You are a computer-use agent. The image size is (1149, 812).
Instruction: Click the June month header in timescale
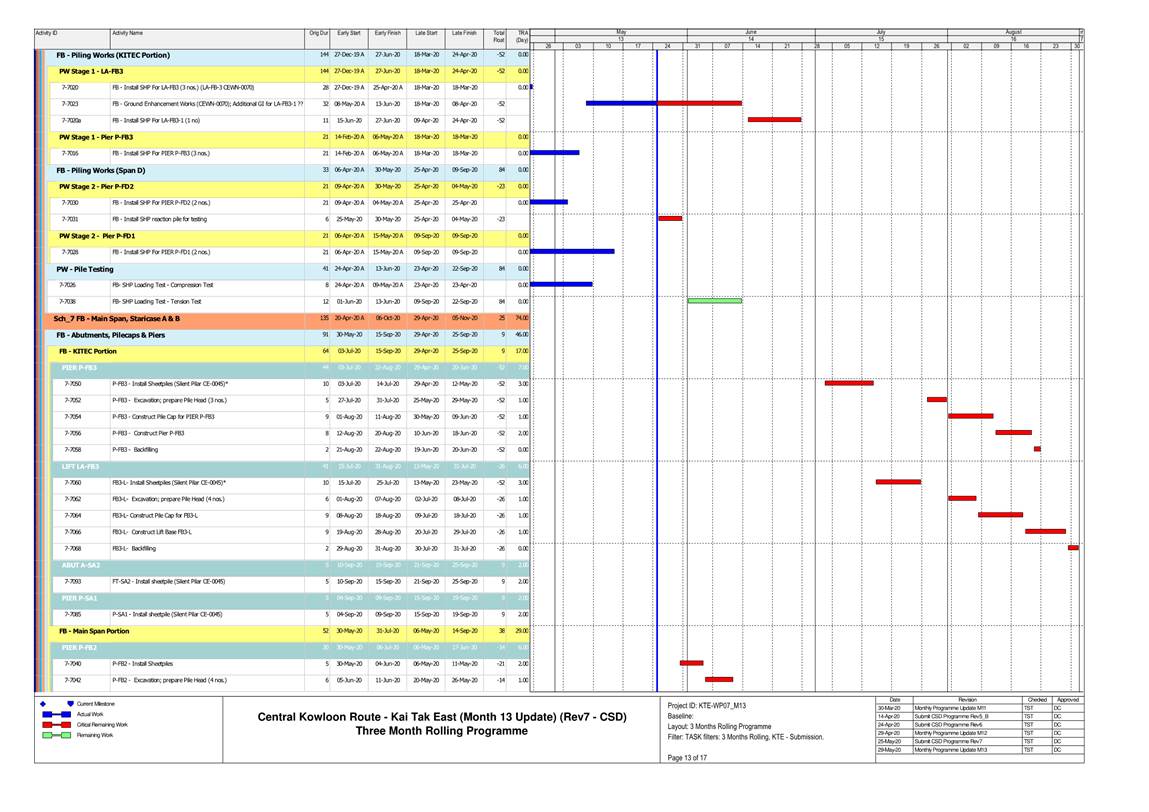tap(750, 31)
